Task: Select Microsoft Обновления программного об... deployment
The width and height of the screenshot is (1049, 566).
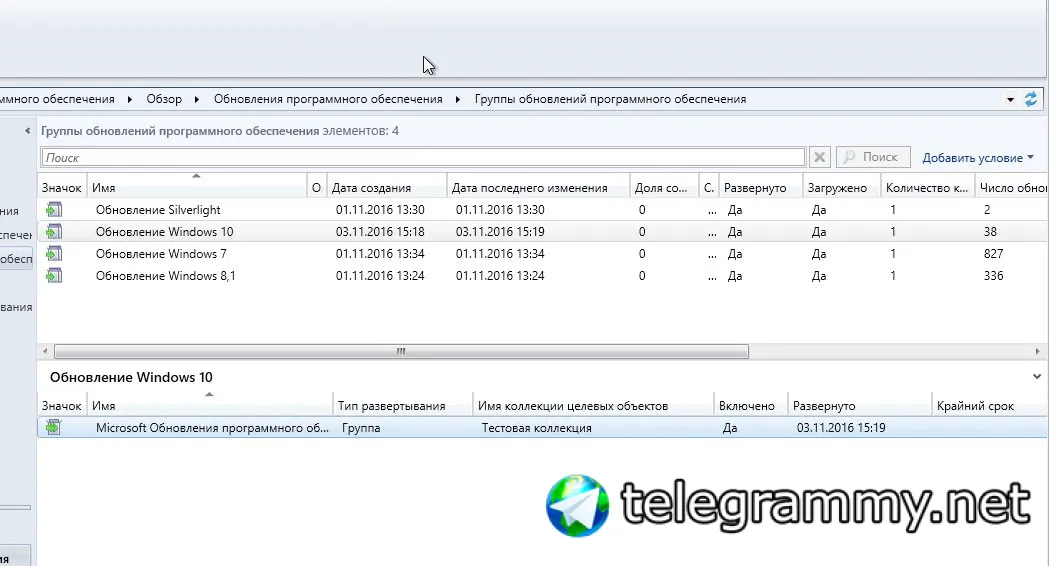Action: pyautogui.click(x=543, y=428)
